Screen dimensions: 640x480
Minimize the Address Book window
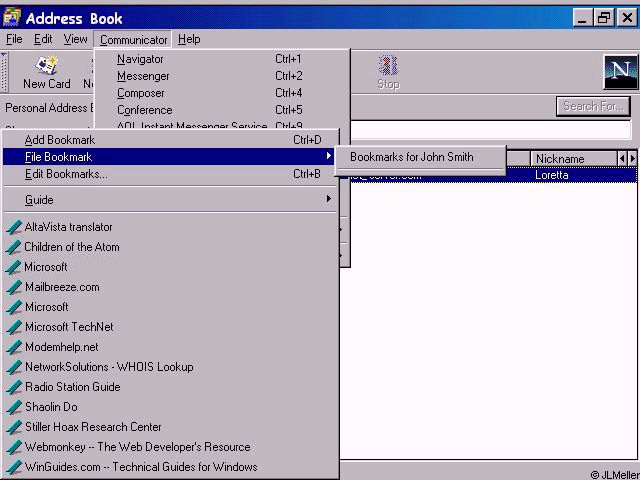583,18
